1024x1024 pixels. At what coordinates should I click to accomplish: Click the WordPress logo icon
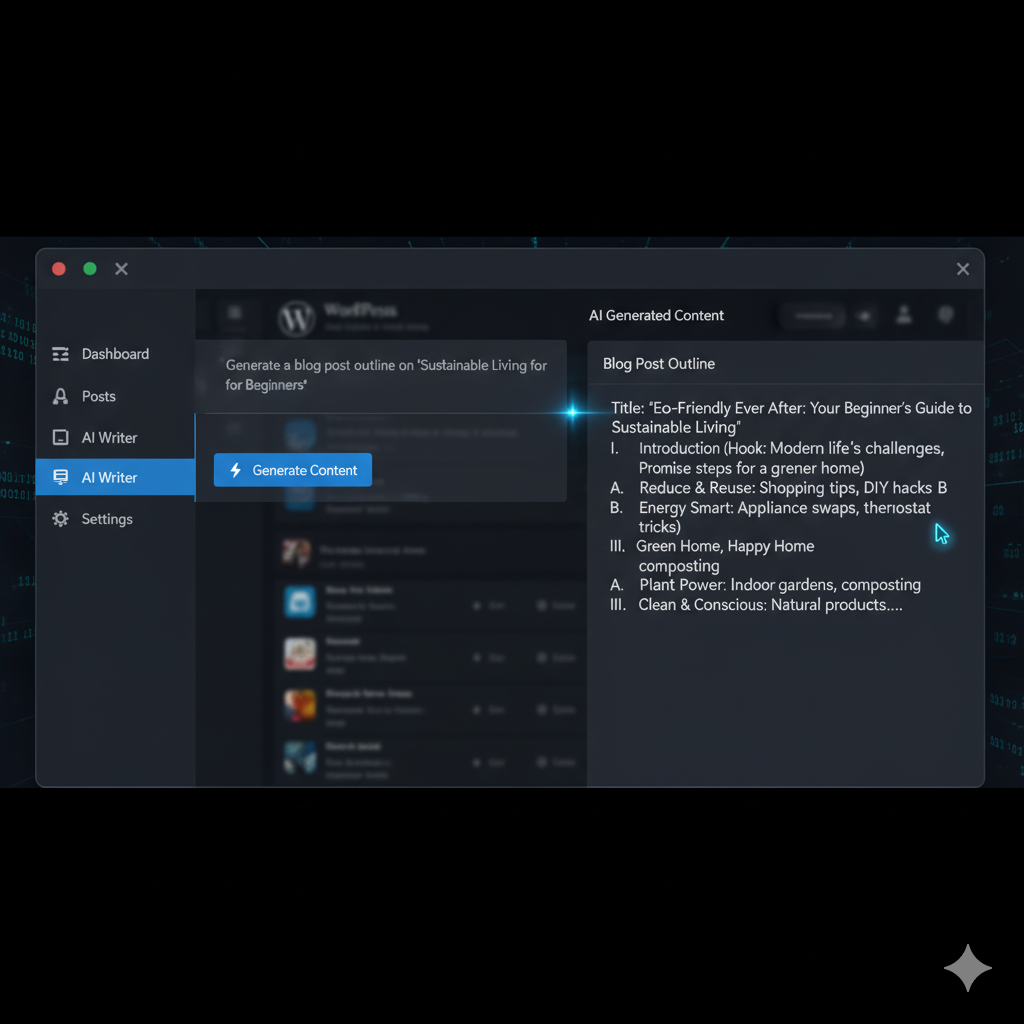296,318
